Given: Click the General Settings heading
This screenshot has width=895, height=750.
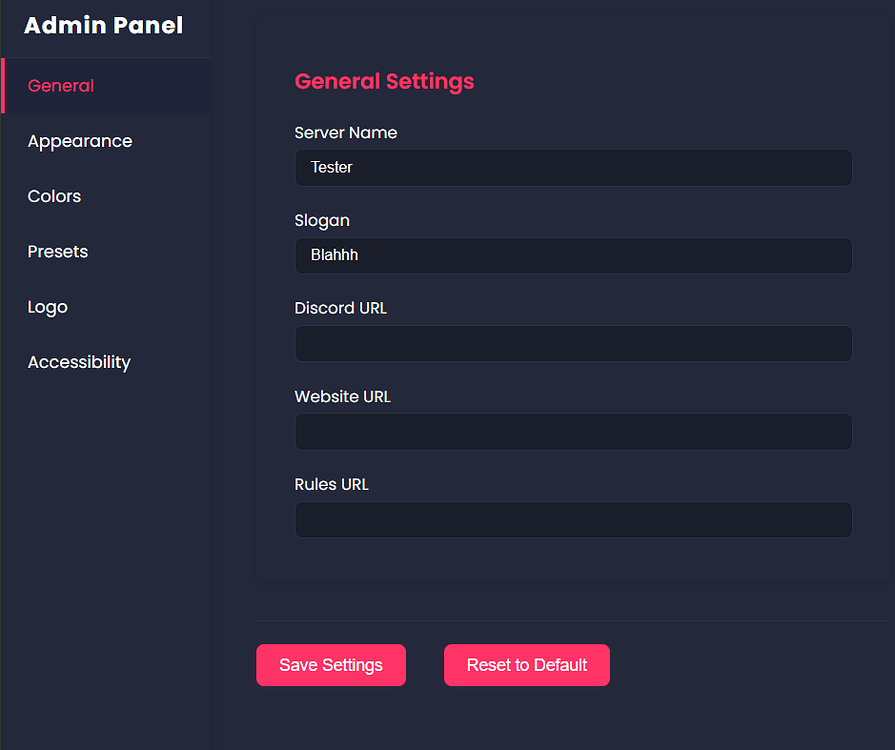Looking at the screenshot, I should coord(384,82).
